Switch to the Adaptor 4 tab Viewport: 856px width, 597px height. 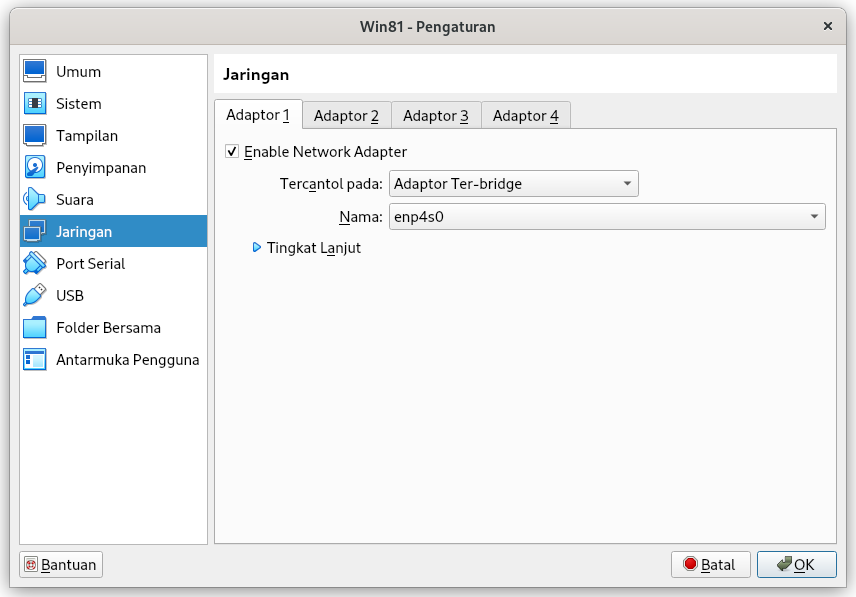click(526, 116)
